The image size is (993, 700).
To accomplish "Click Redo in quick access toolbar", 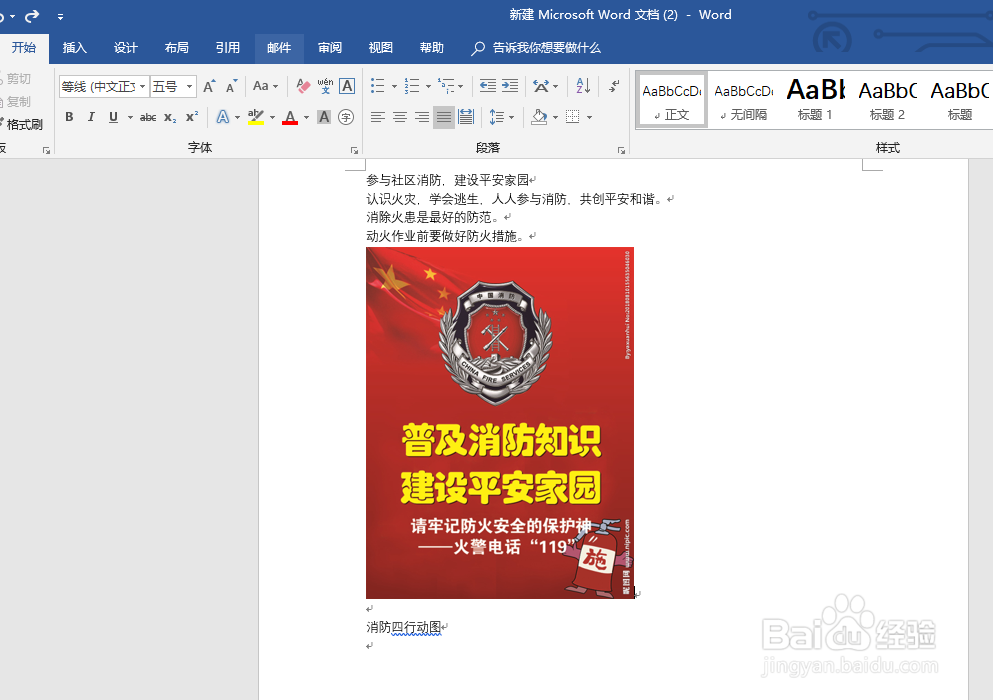I will (32, 16).
